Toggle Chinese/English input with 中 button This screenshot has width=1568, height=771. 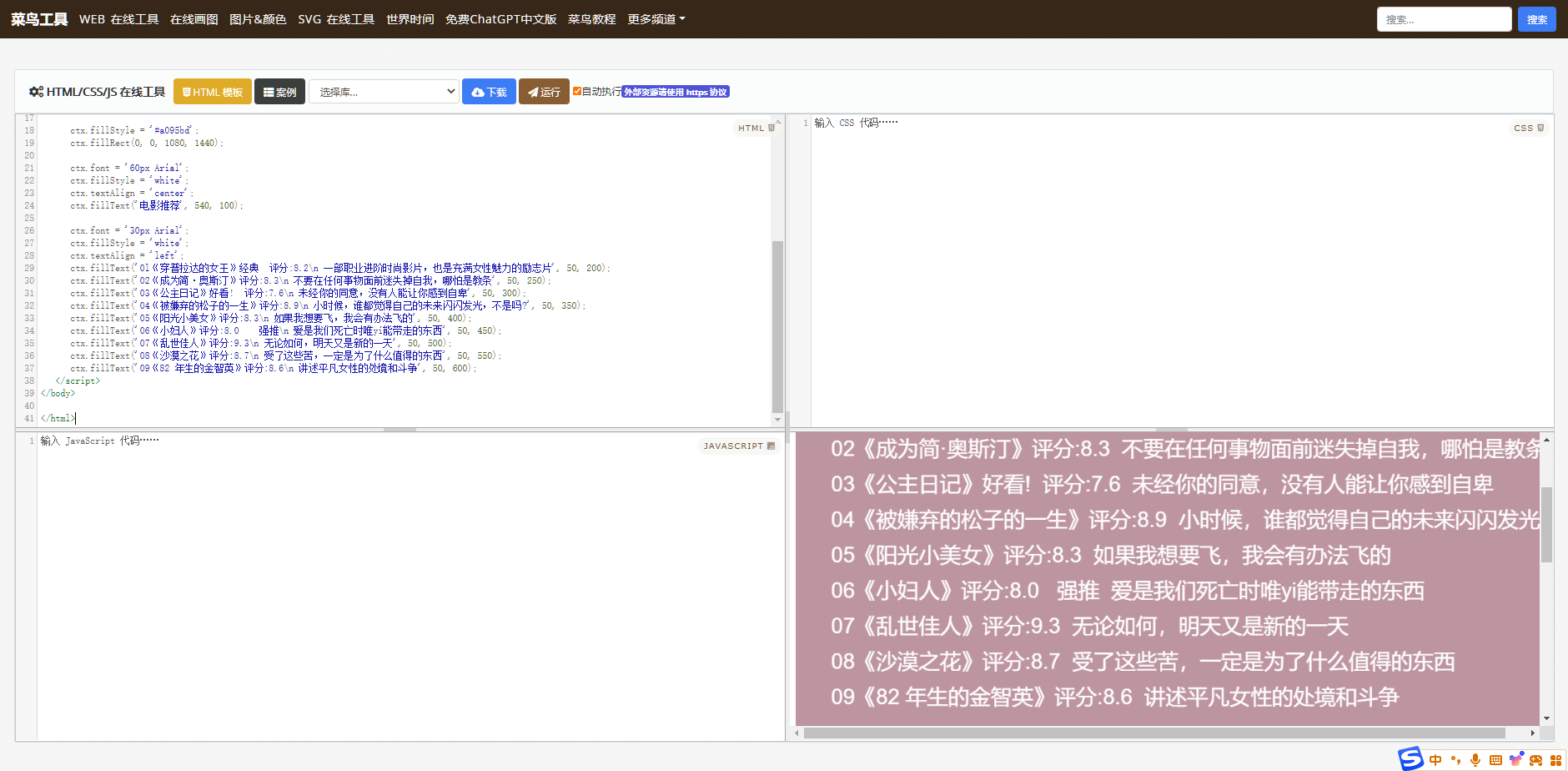(x=1435, y=759)
